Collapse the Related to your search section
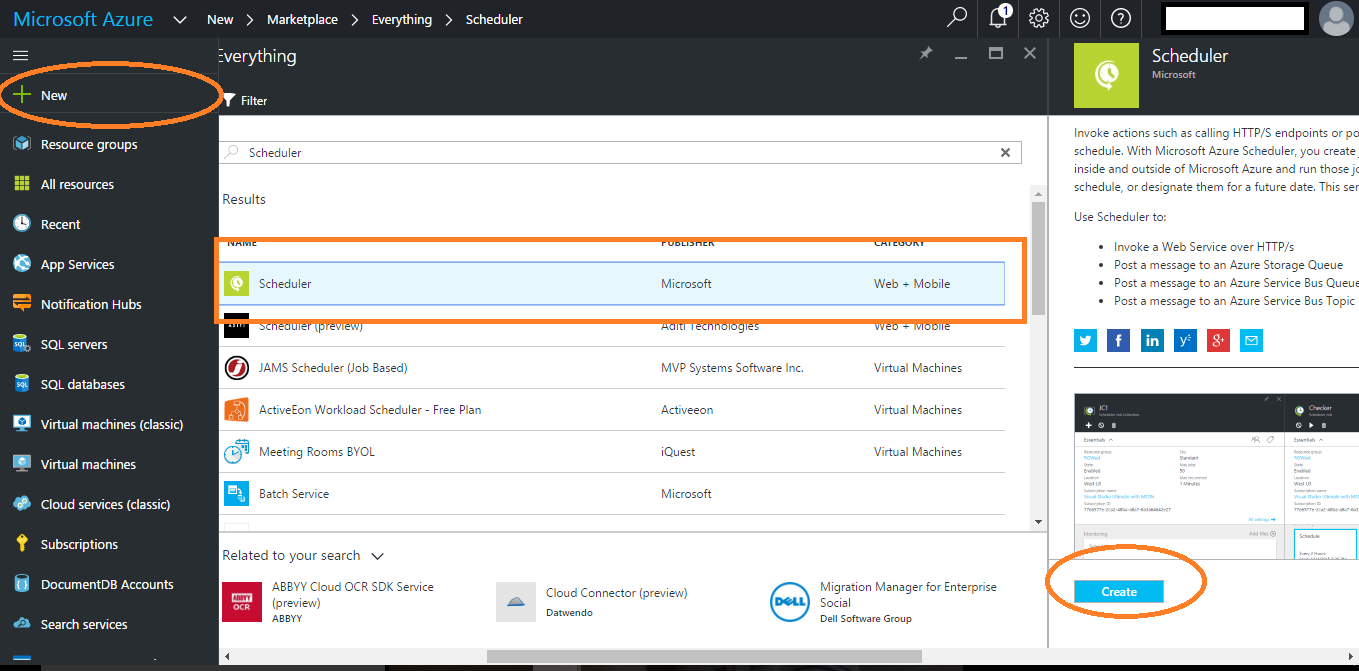The image size is (1359, 671). (x=377, y=555)
